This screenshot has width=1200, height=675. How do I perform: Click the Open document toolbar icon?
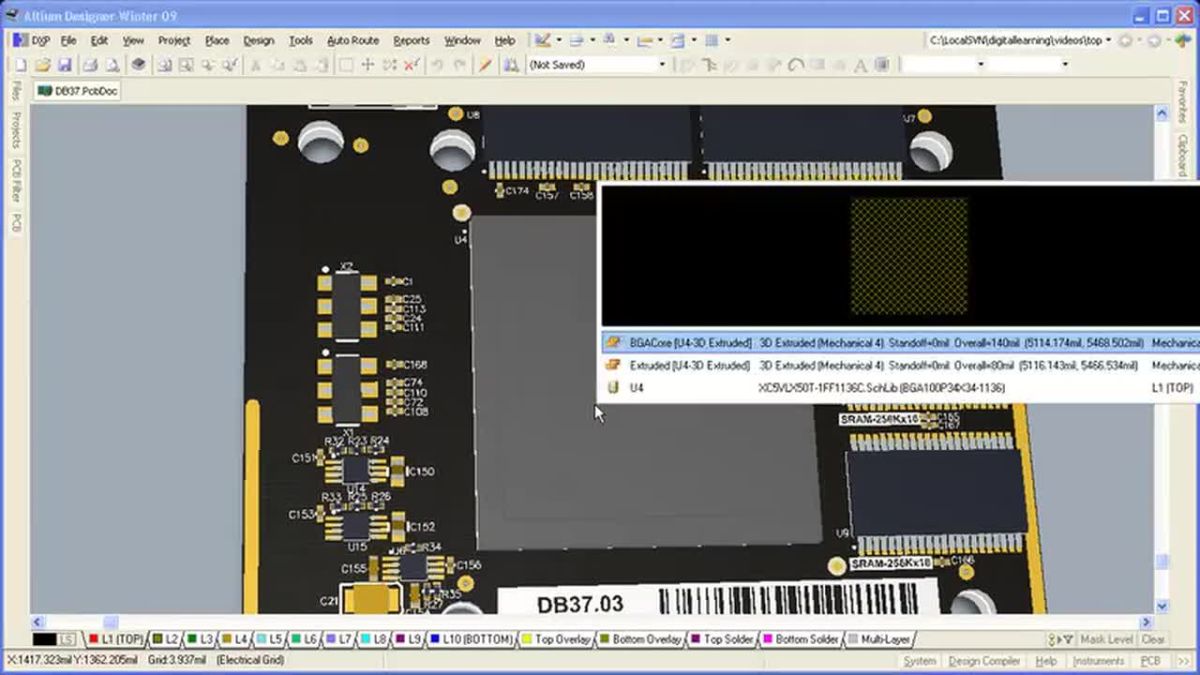45,65
